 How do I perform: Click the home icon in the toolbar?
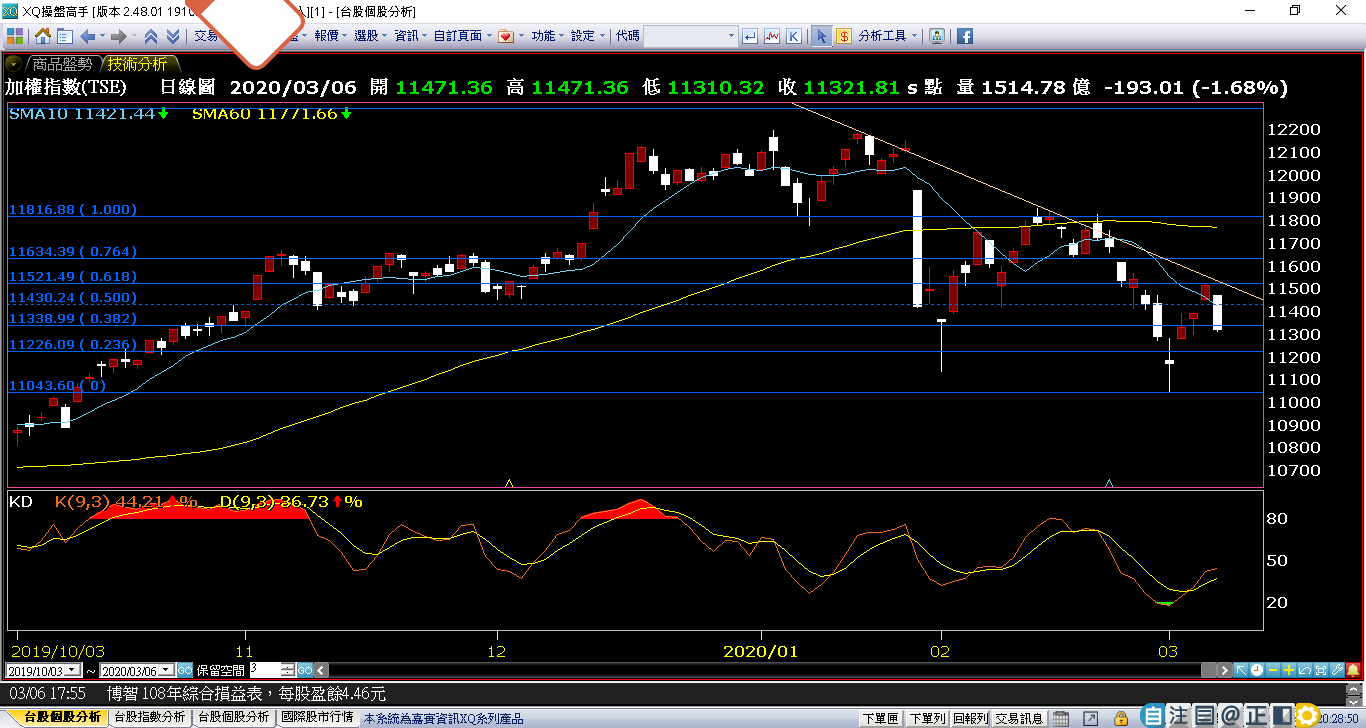click(x=43, y=36)
